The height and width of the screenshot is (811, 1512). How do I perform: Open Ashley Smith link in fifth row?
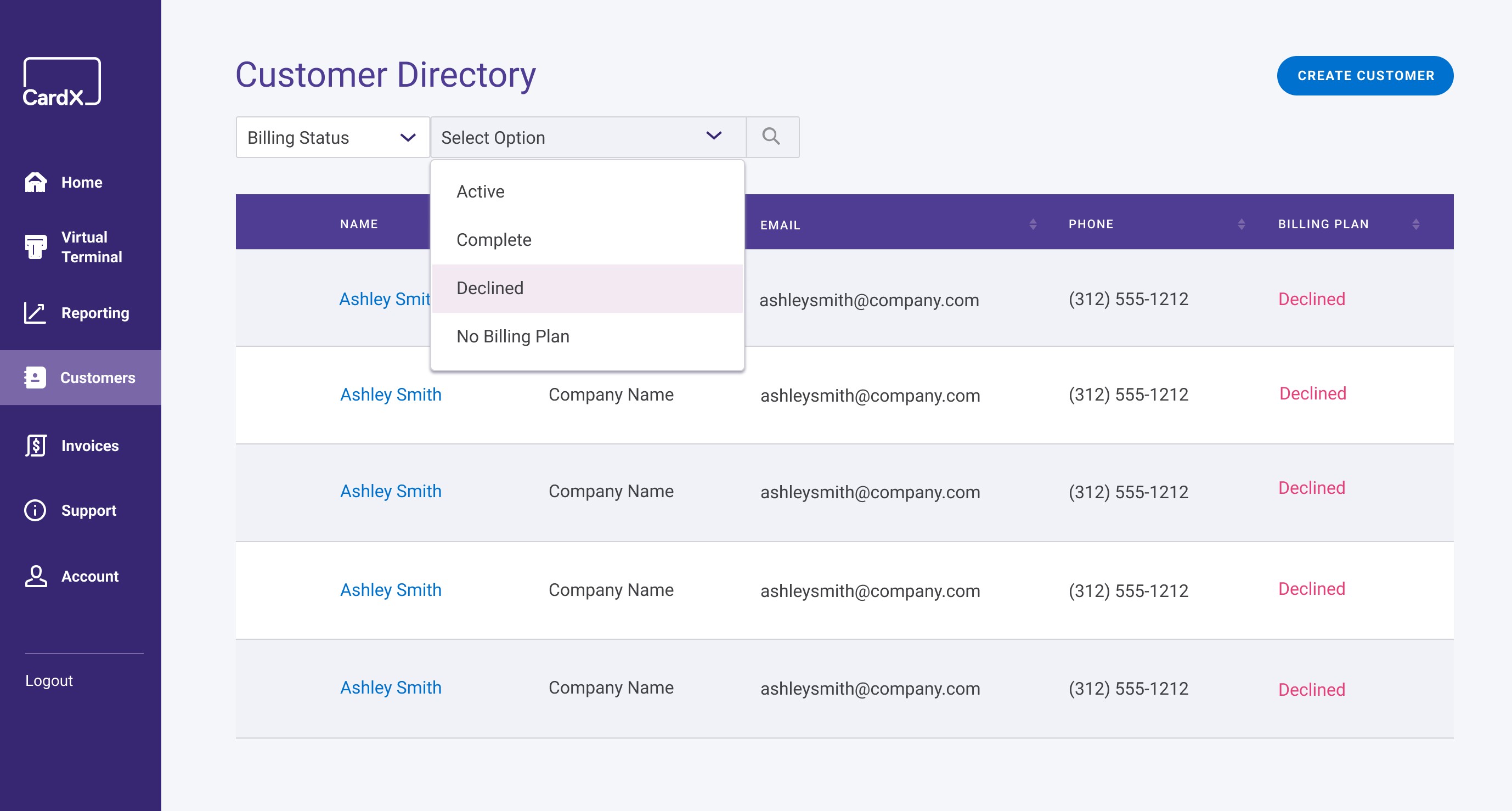[x=391, y=688]
